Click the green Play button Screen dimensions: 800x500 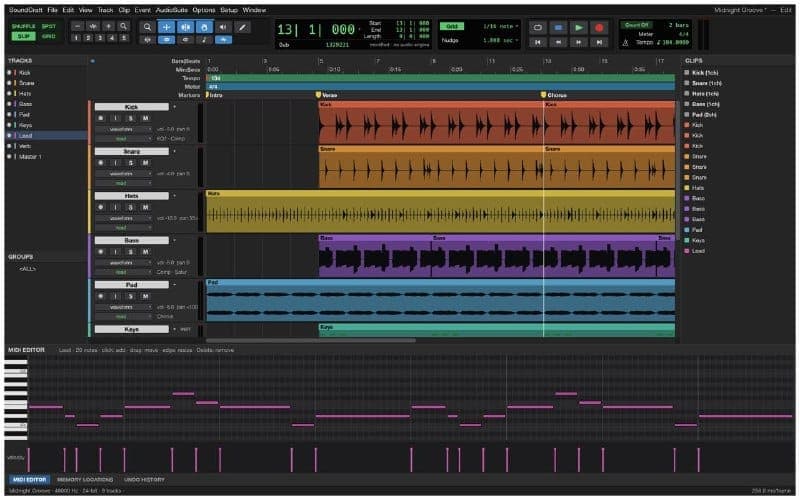[579, 28]
